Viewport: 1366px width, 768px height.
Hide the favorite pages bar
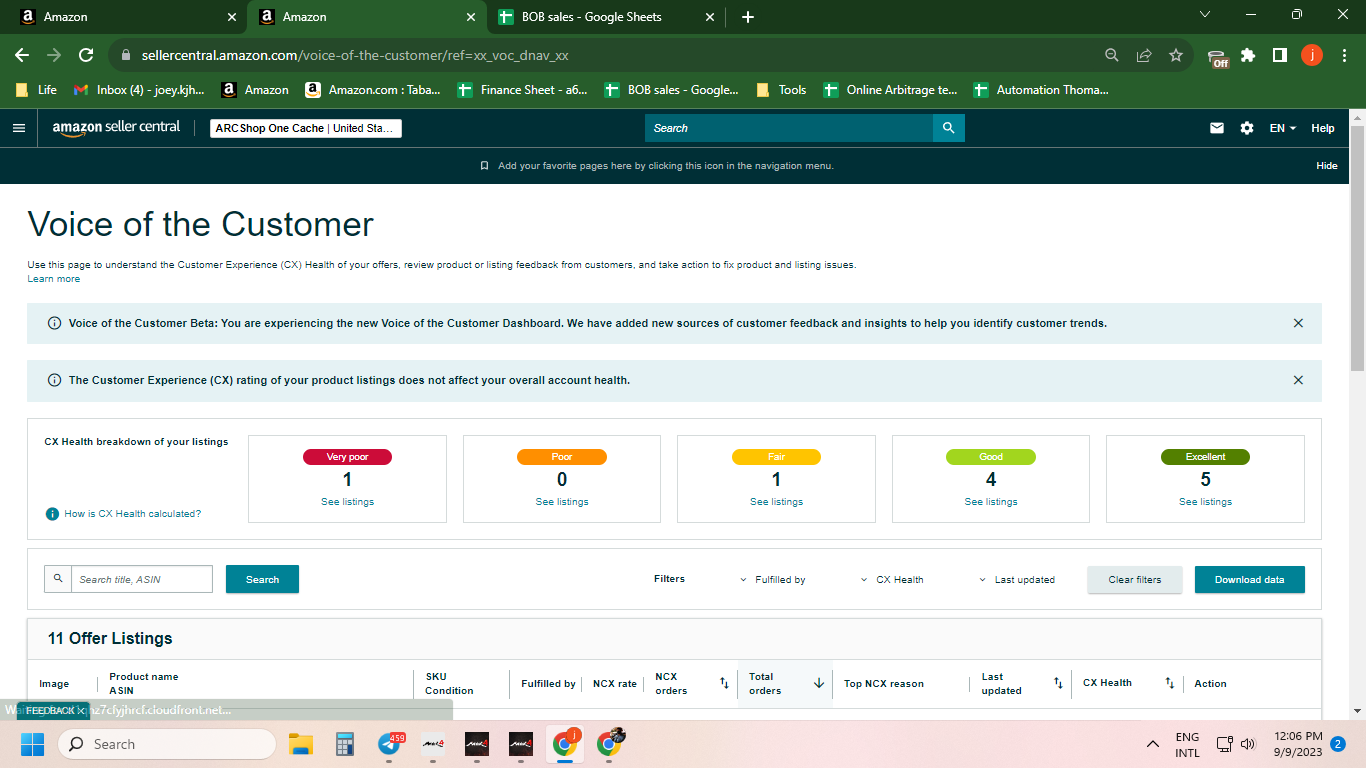[1327, 166]
